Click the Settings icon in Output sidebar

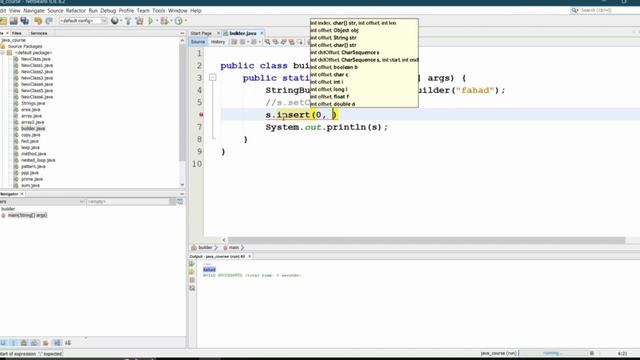coord(192,289)
